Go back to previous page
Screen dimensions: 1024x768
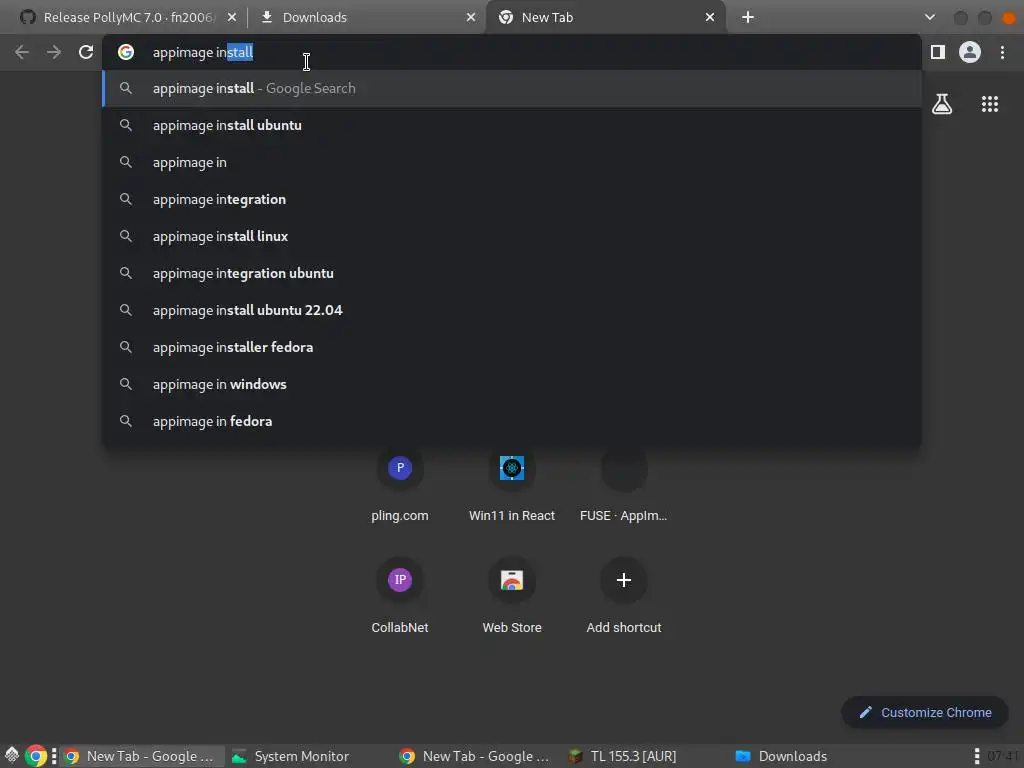tap(22, 52)
